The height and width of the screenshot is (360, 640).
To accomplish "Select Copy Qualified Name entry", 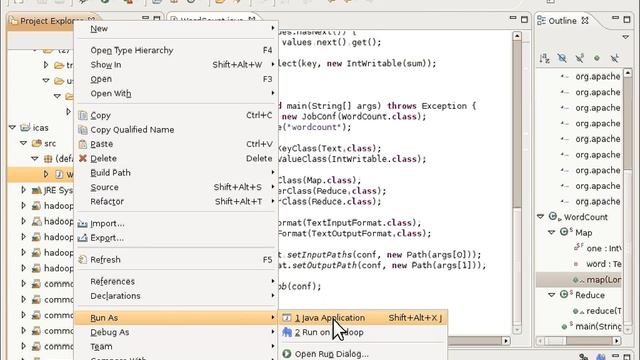I will click(132, 129).
